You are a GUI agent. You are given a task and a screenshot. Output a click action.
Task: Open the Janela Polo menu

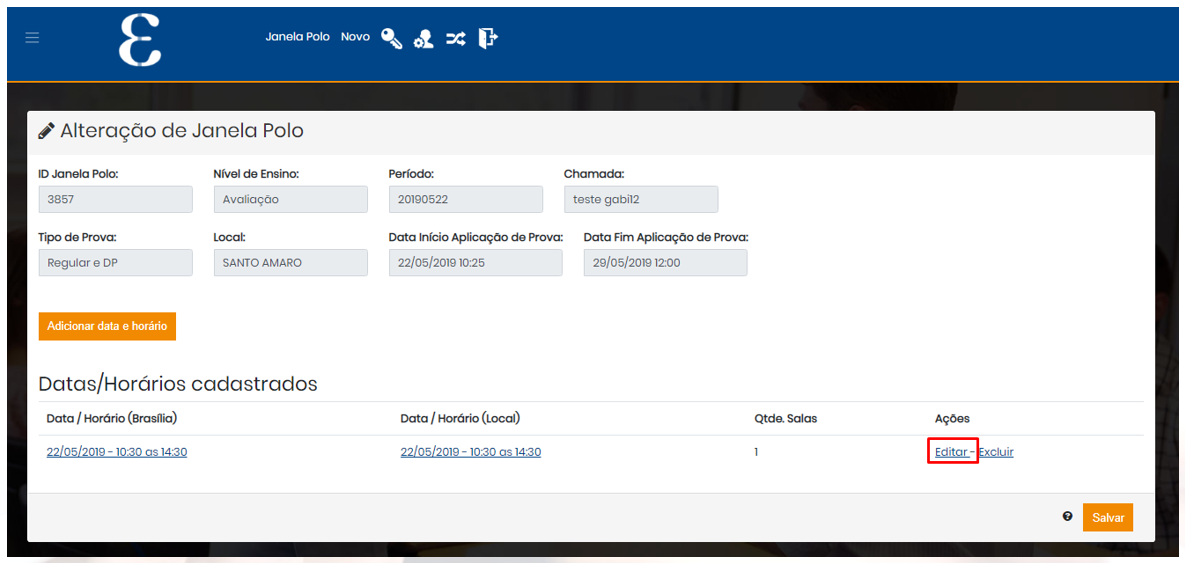coord(298,36)
